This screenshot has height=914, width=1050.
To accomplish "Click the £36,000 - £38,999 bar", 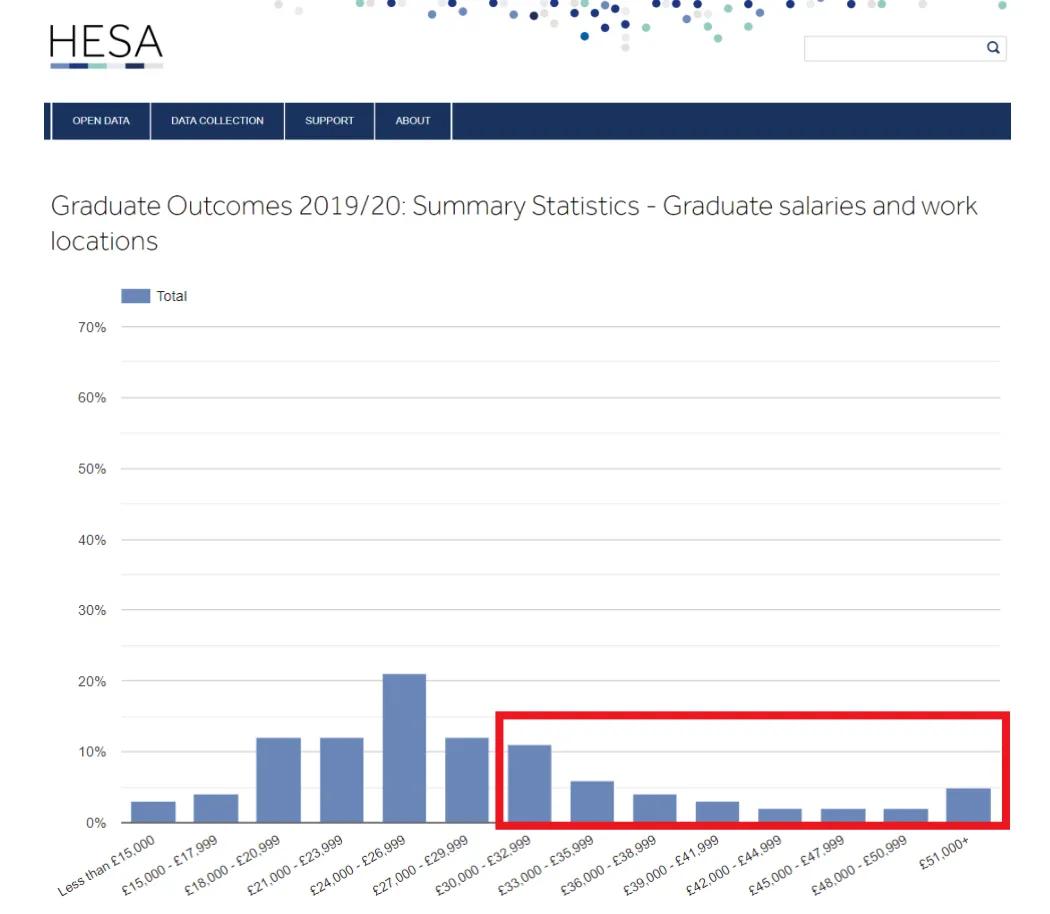I will coord(655,808).
